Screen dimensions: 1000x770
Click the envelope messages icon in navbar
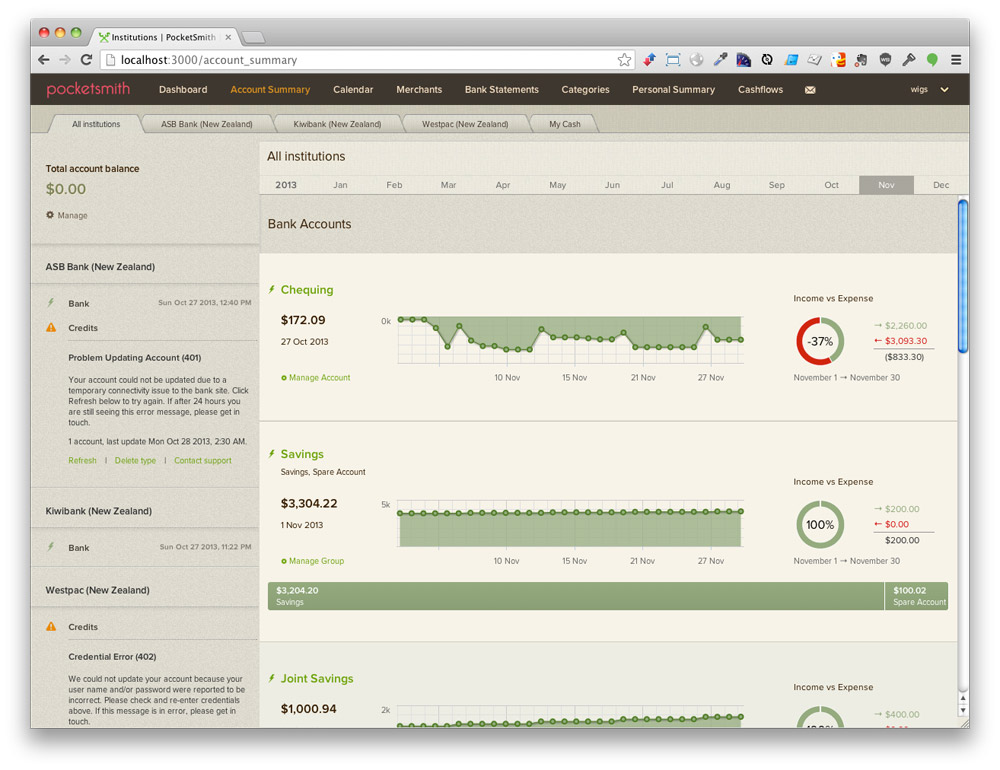pos(810,90)
